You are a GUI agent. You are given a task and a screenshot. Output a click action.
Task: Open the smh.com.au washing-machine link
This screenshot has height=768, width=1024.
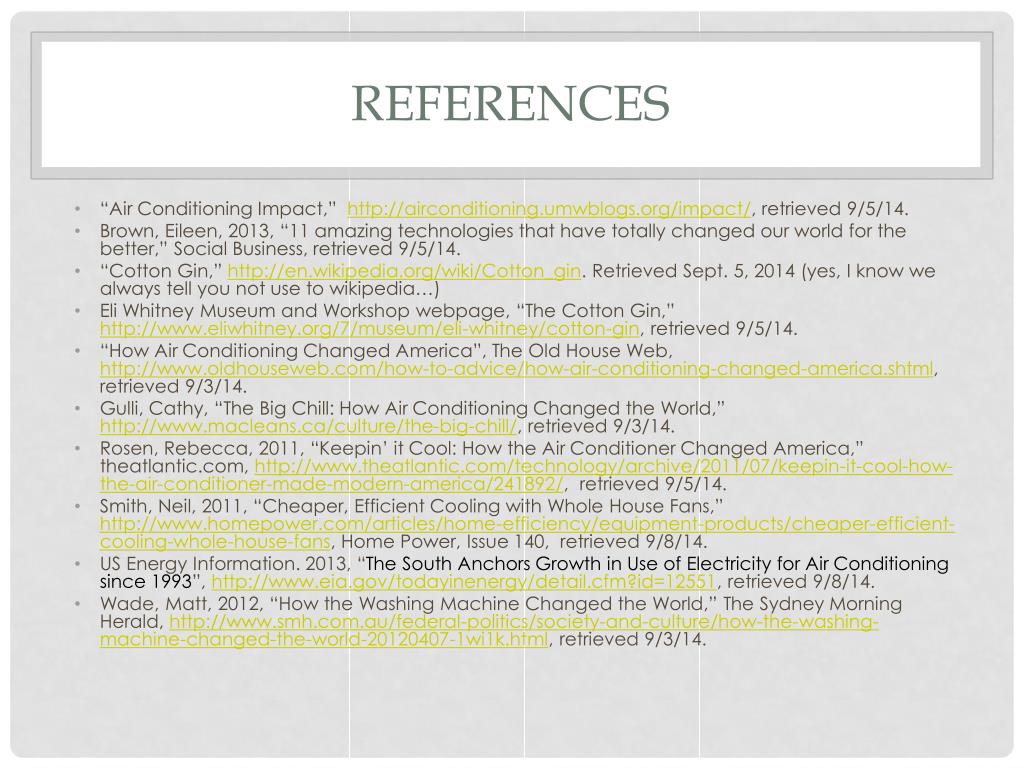point(489,630)
